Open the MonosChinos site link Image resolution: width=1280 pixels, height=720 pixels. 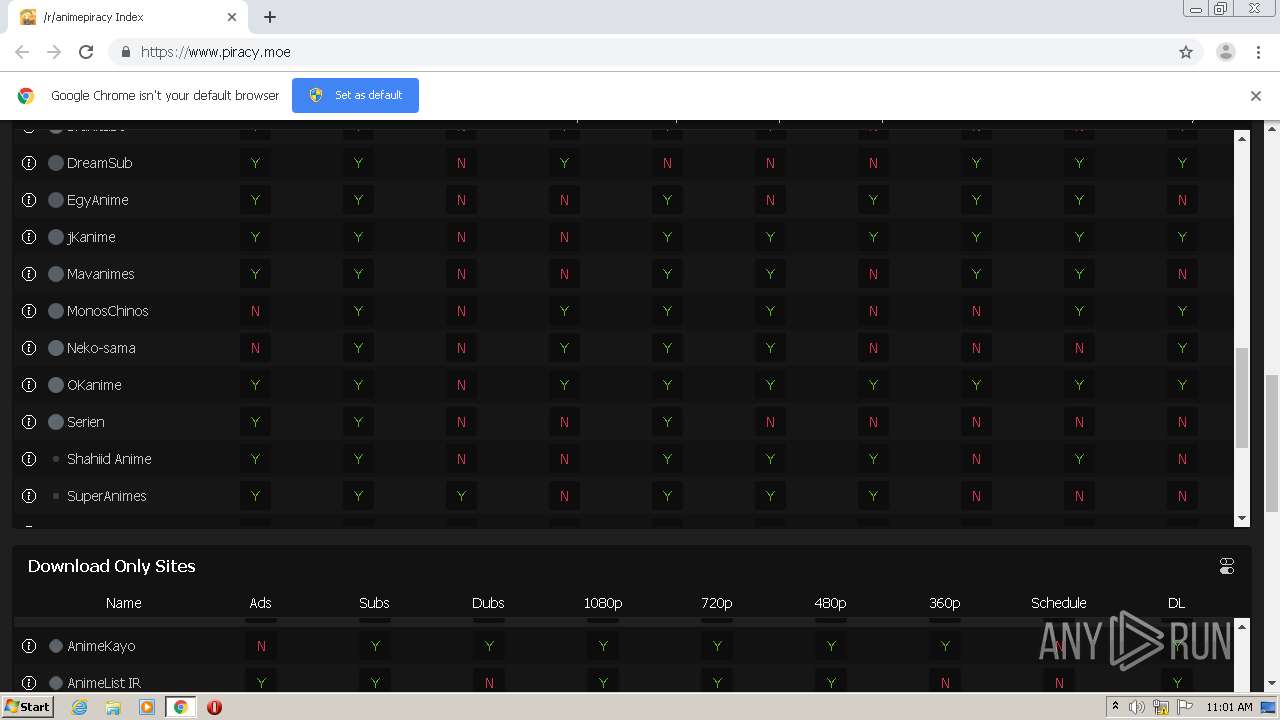pyautogui.click(x=107, y=311)
